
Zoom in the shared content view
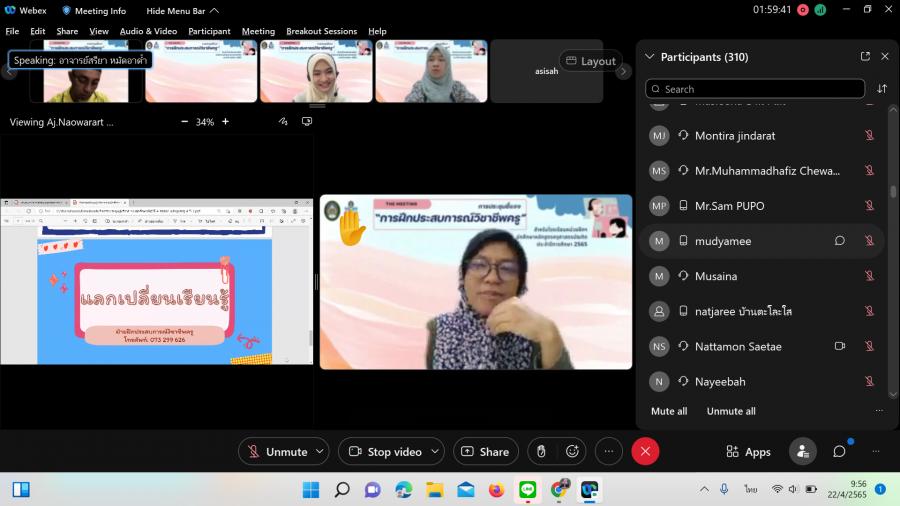coord(225,122)
